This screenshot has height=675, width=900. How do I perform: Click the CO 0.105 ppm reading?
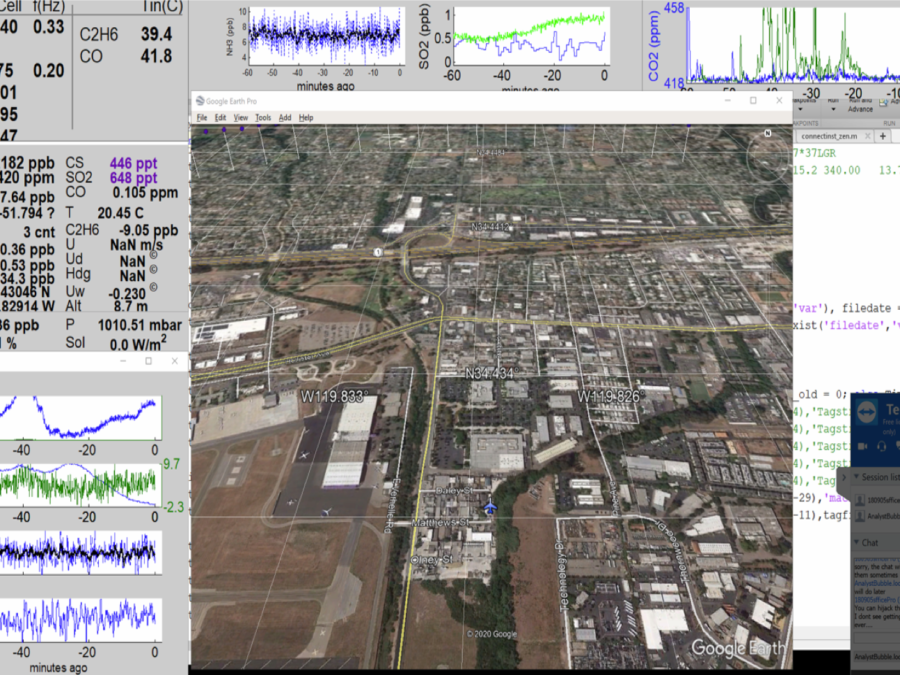[145, 193]
